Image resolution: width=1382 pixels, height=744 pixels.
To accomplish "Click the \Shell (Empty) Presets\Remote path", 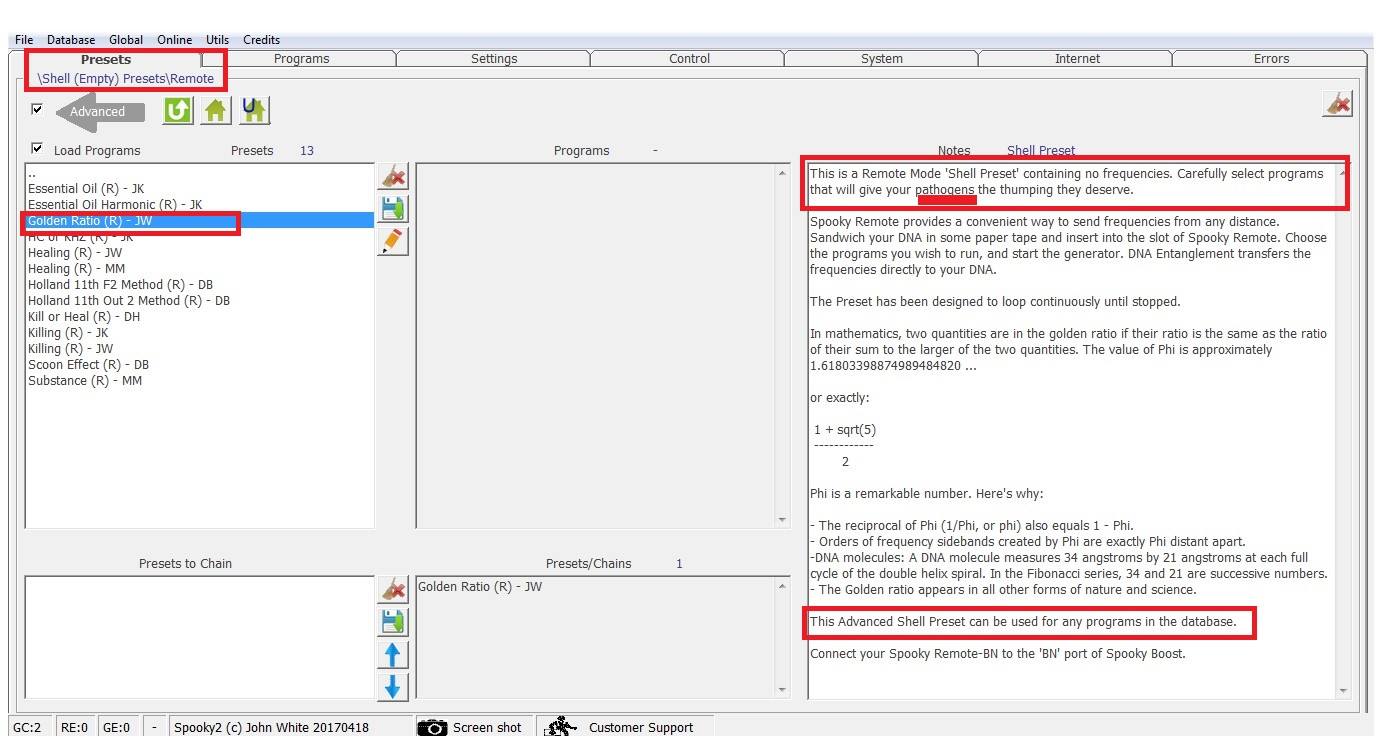I will (126, 78).
